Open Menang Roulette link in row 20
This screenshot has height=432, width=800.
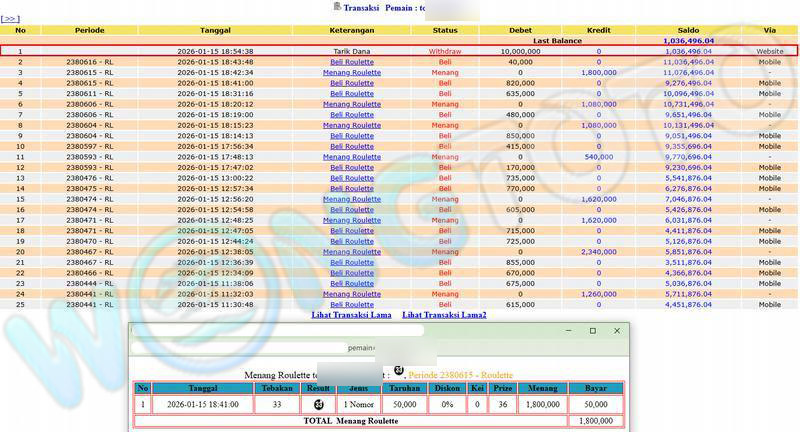(x=352, y=252)
